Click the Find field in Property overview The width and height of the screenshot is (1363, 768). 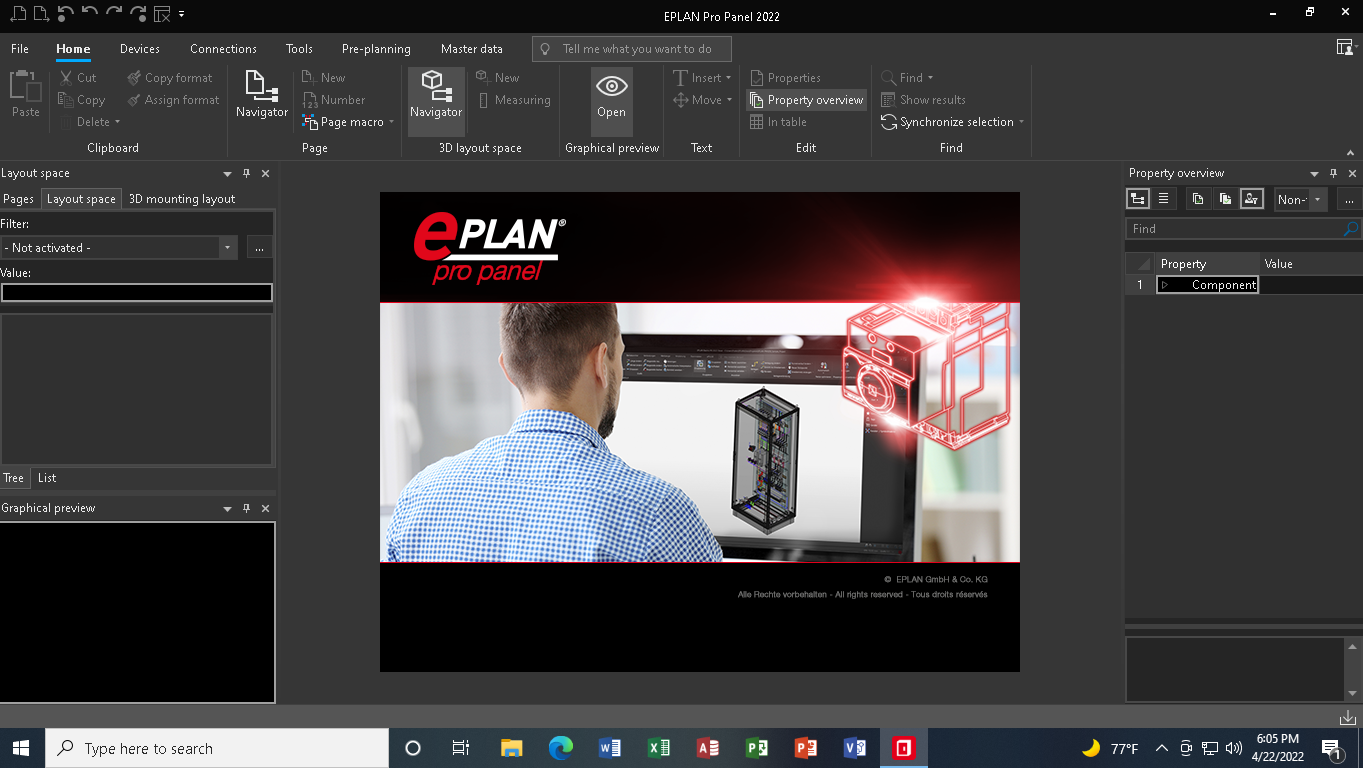(1234, 229)
